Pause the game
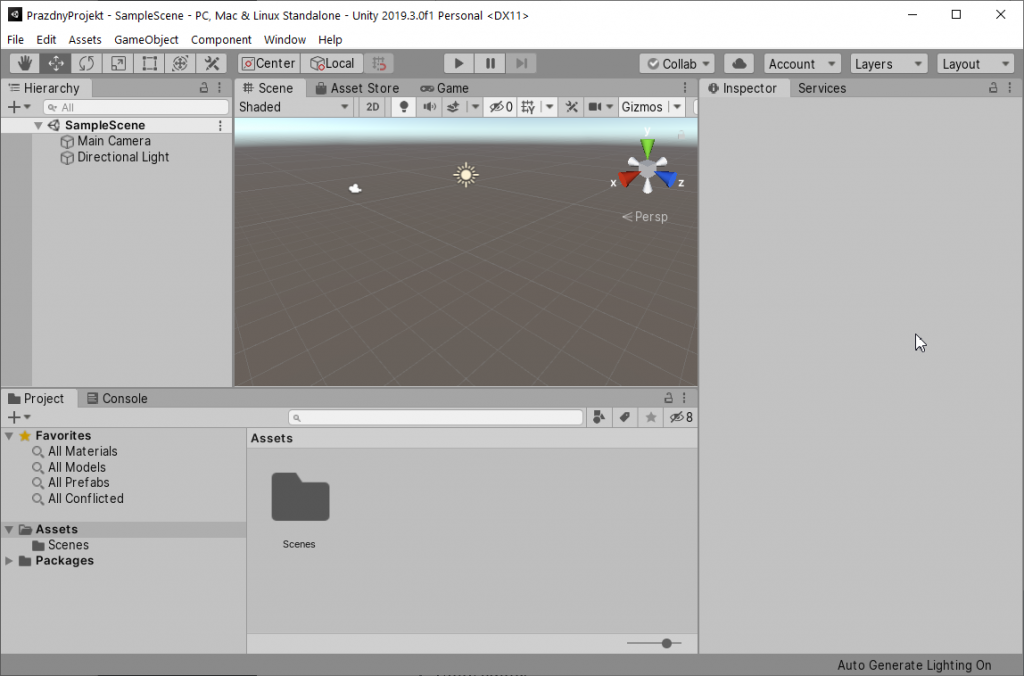The image size is (1024, 676). coord(490,63)
